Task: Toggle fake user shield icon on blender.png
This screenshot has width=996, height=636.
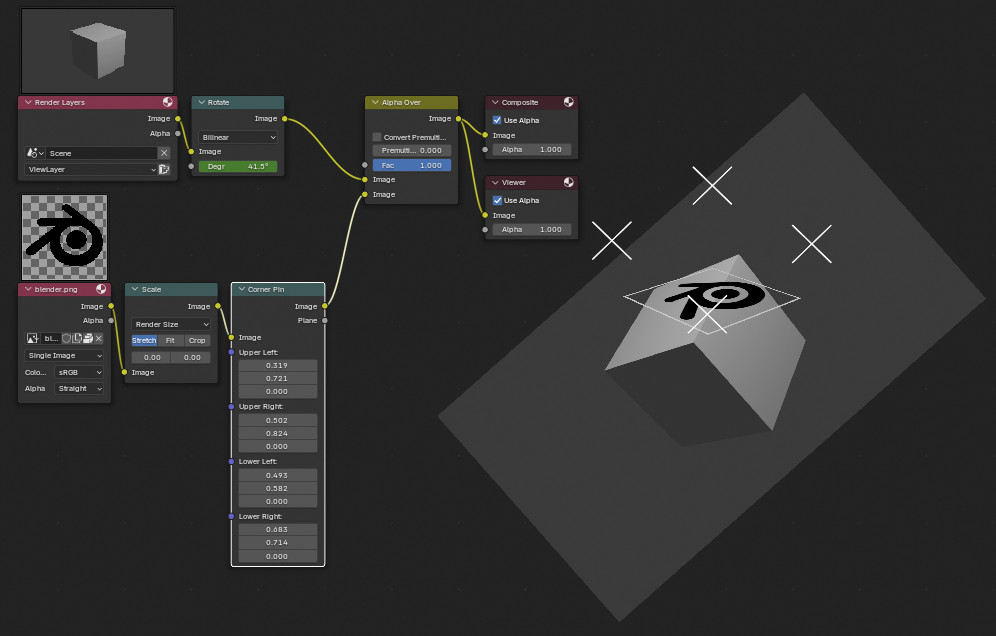Action: pos(66,339)
